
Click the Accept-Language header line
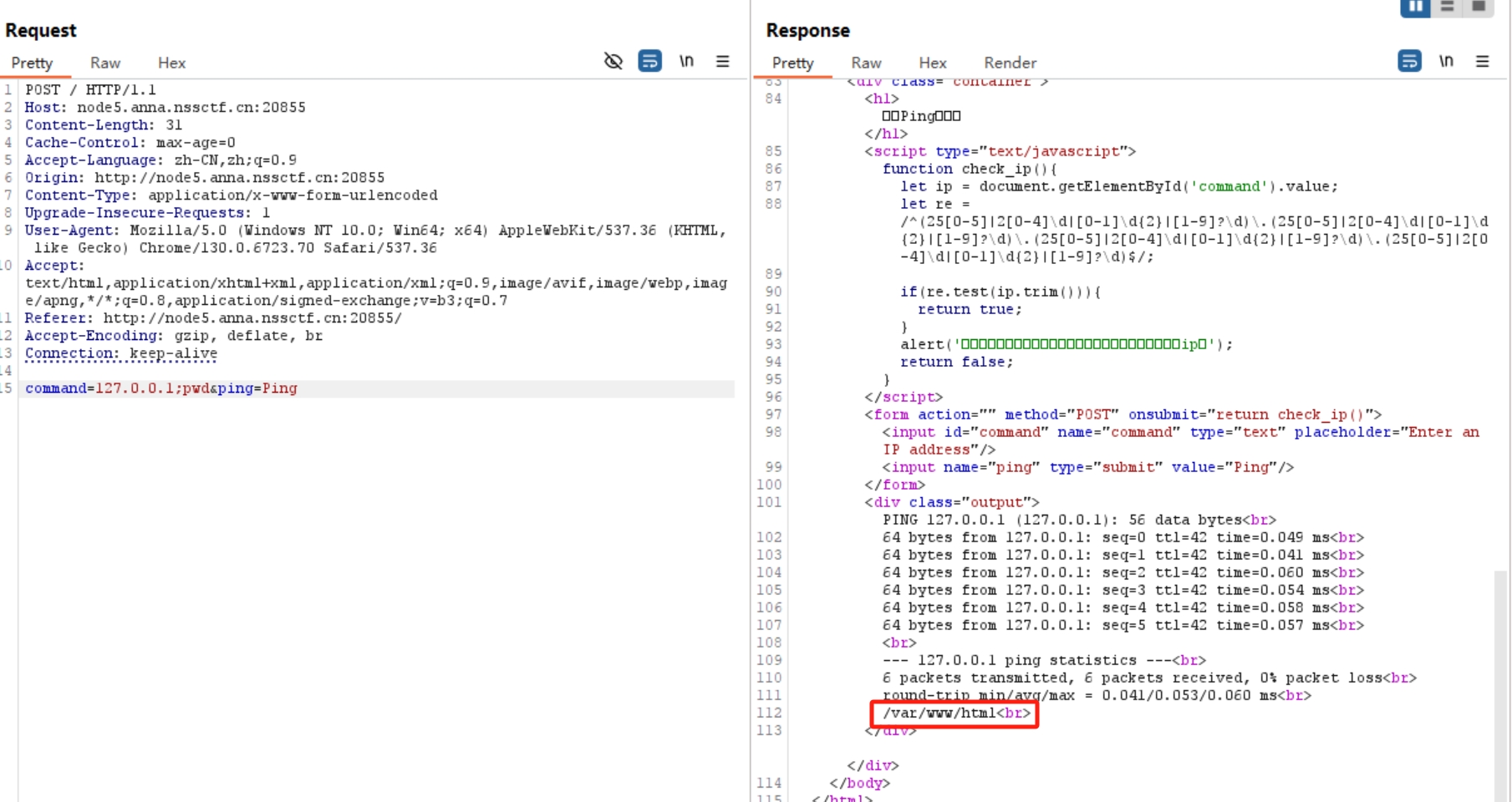160,160
